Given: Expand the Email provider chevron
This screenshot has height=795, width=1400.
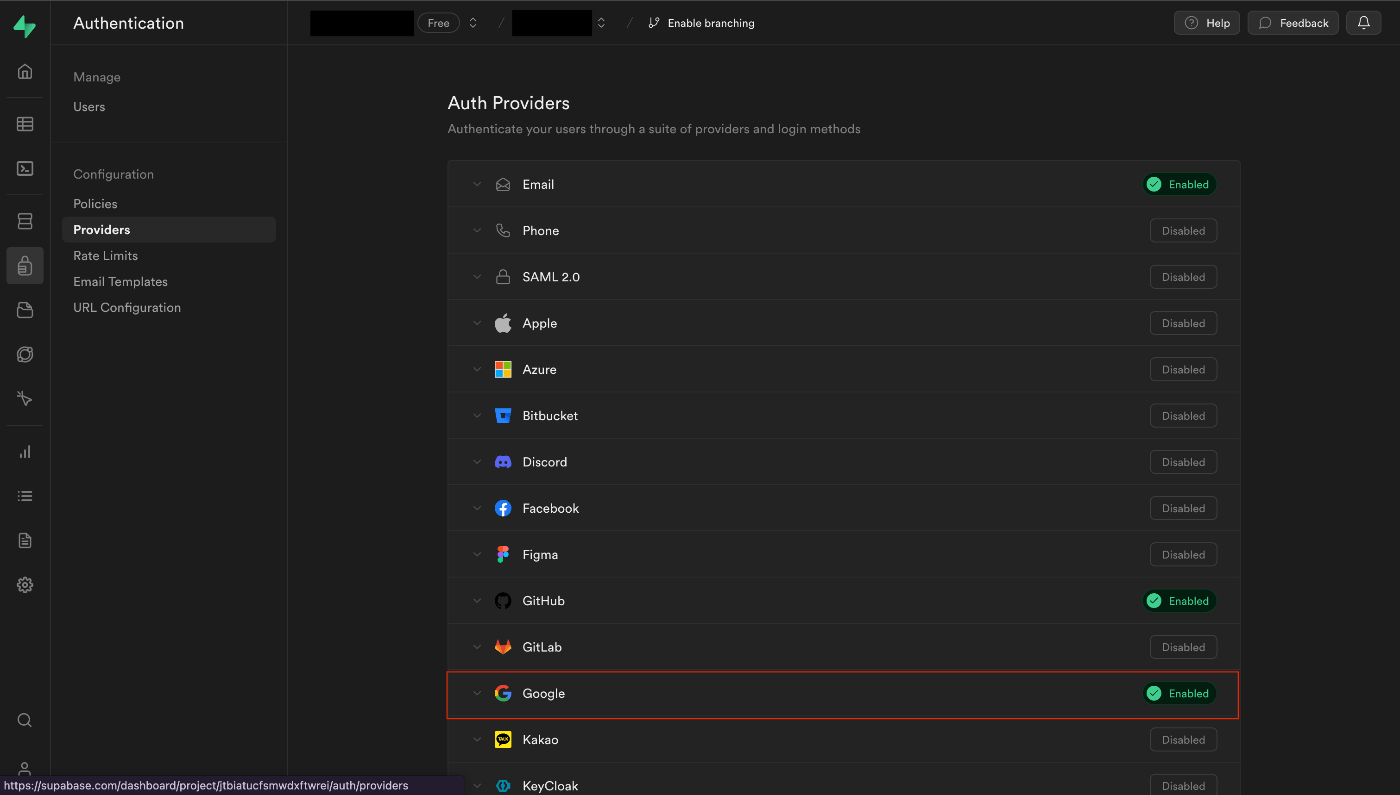Looking at the screenshot, I should (x=477, y=184).
